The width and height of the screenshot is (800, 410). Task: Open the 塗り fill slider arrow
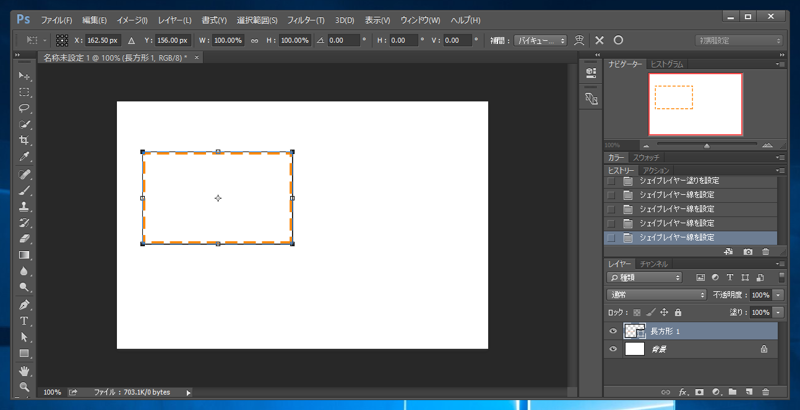tap(778, 312)
